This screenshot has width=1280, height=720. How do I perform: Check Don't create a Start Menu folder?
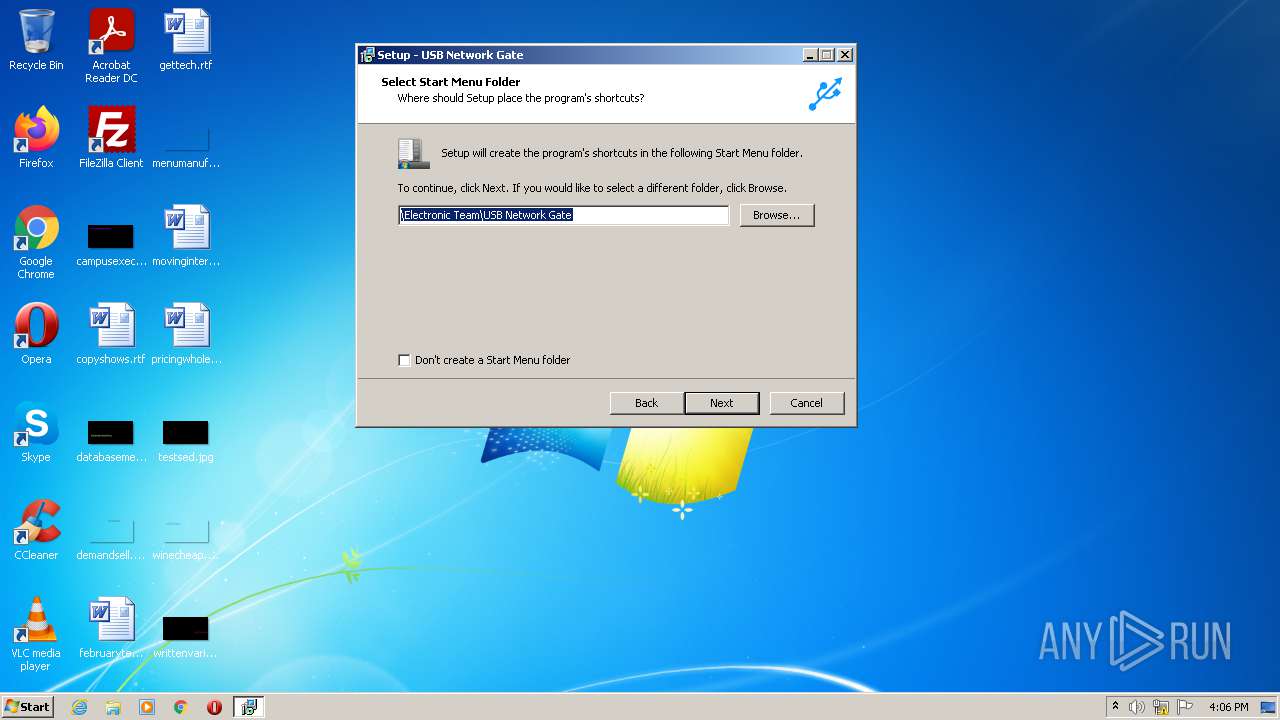tap(404, 360)
